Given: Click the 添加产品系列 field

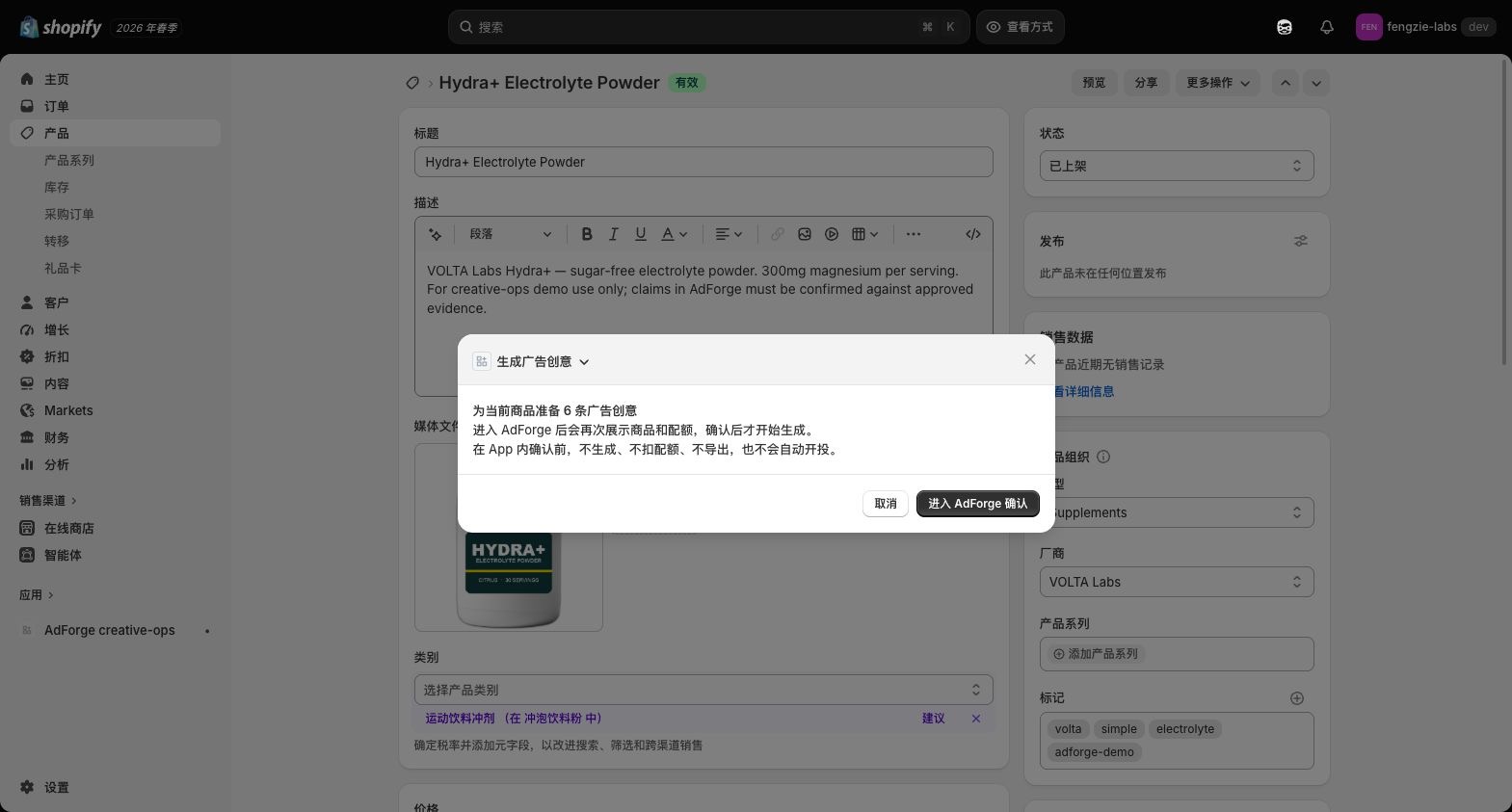Looking at the screenshot, I should [x=1177, y=654].
